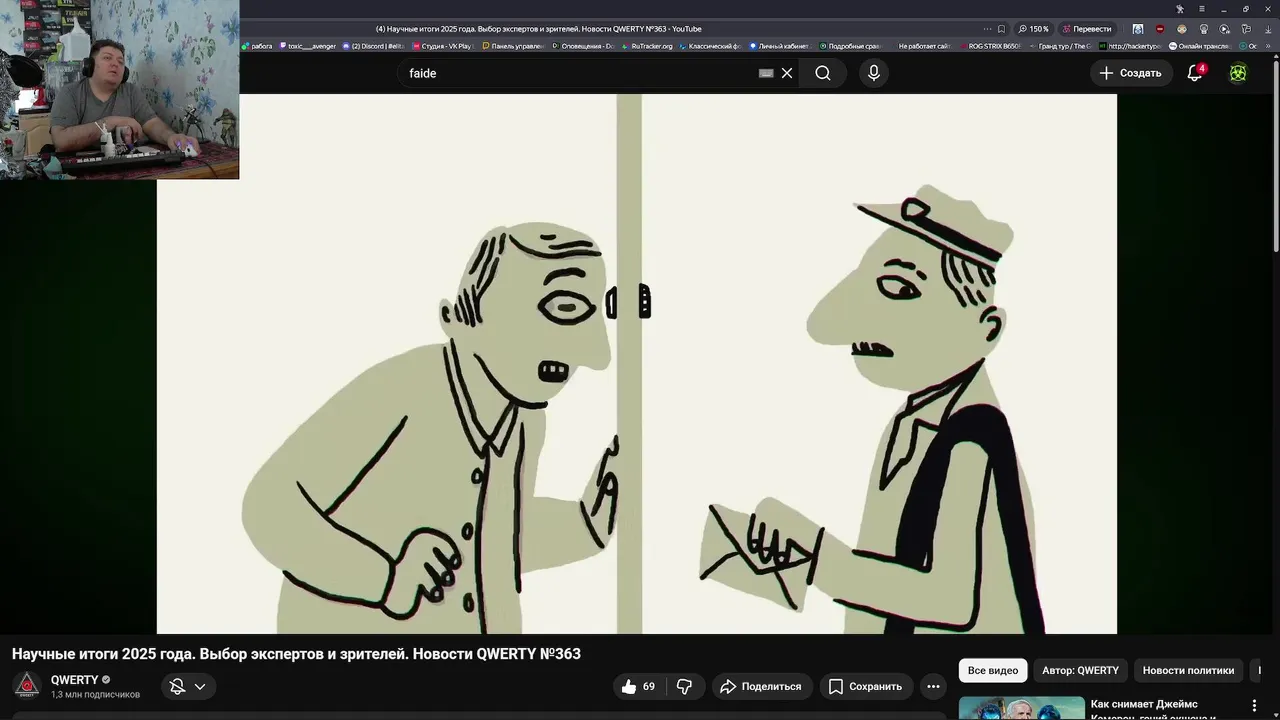Click the Создать button
1280x720 pixels.
coord(1131,73)
